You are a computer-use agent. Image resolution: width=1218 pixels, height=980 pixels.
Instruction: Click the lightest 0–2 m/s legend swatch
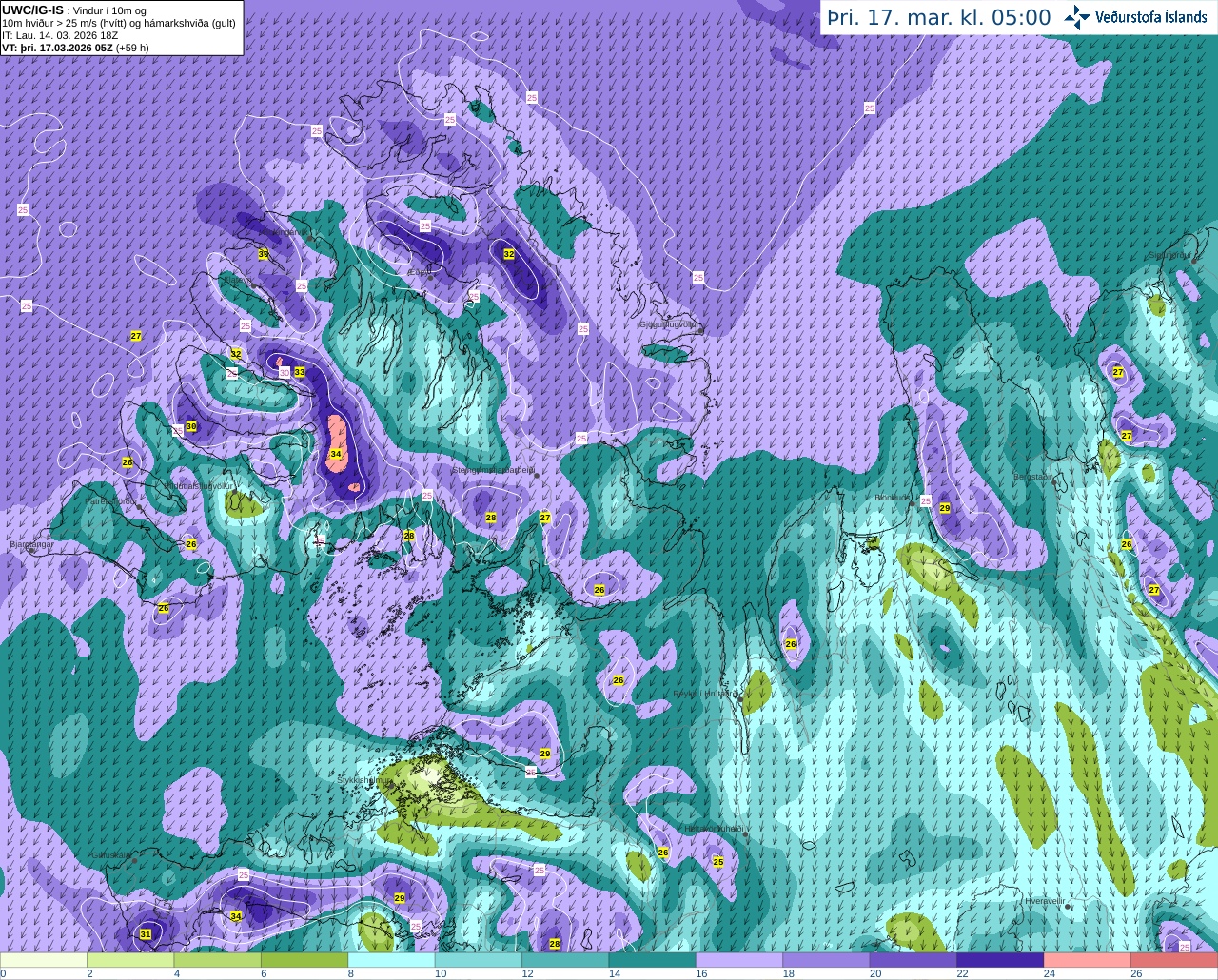tap(44, 960)
